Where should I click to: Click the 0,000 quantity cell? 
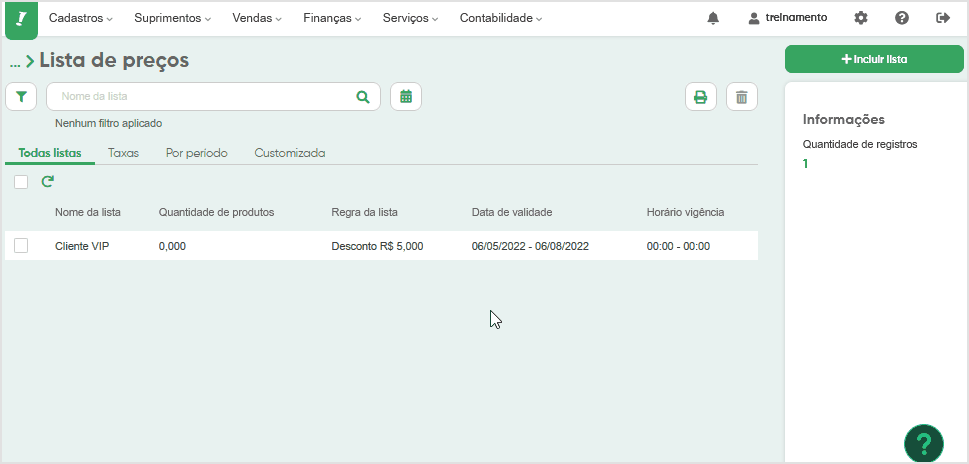click(x=172, y=247)
